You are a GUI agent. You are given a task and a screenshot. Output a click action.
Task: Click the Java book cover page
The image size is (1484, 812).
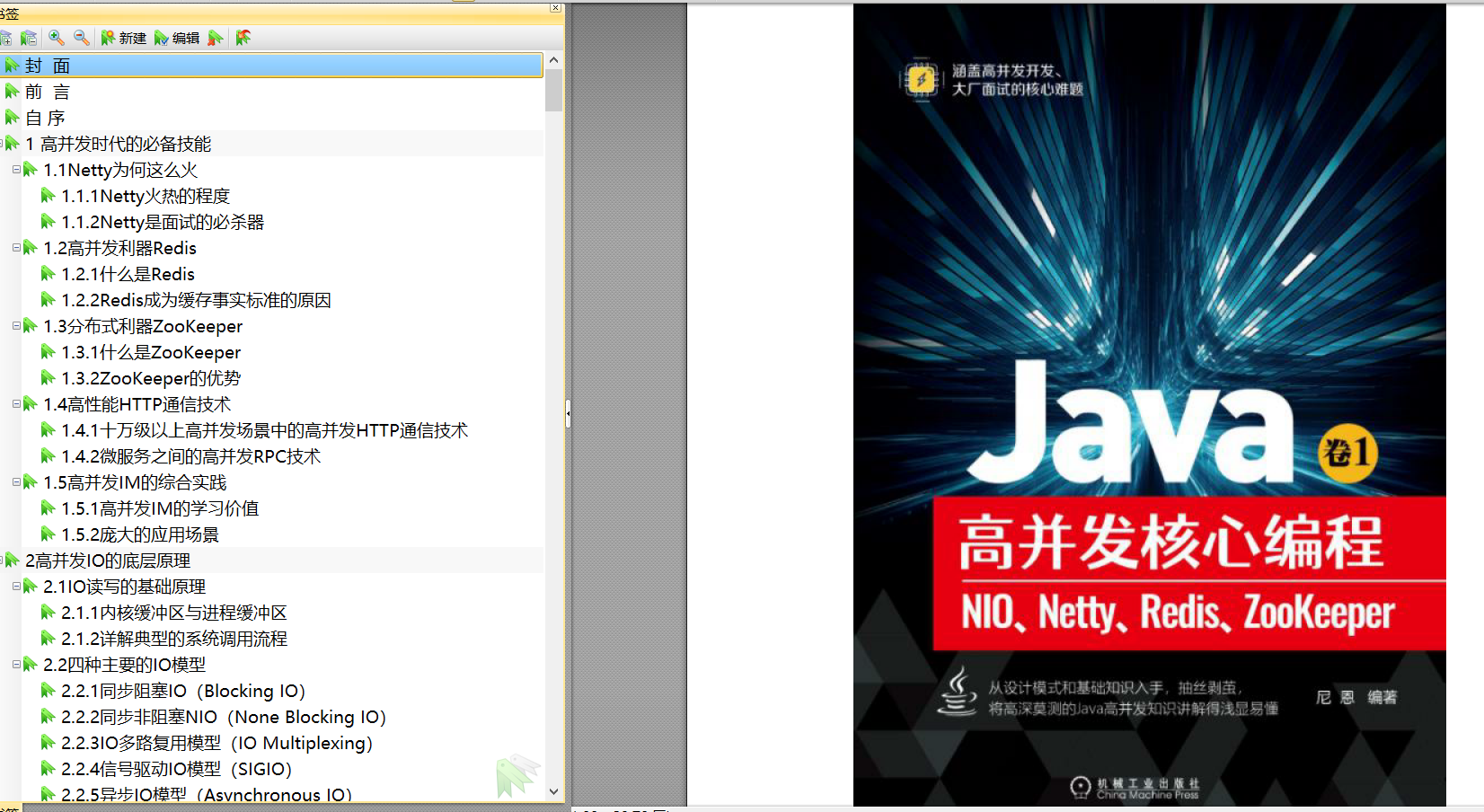(x=1149, y=404)
